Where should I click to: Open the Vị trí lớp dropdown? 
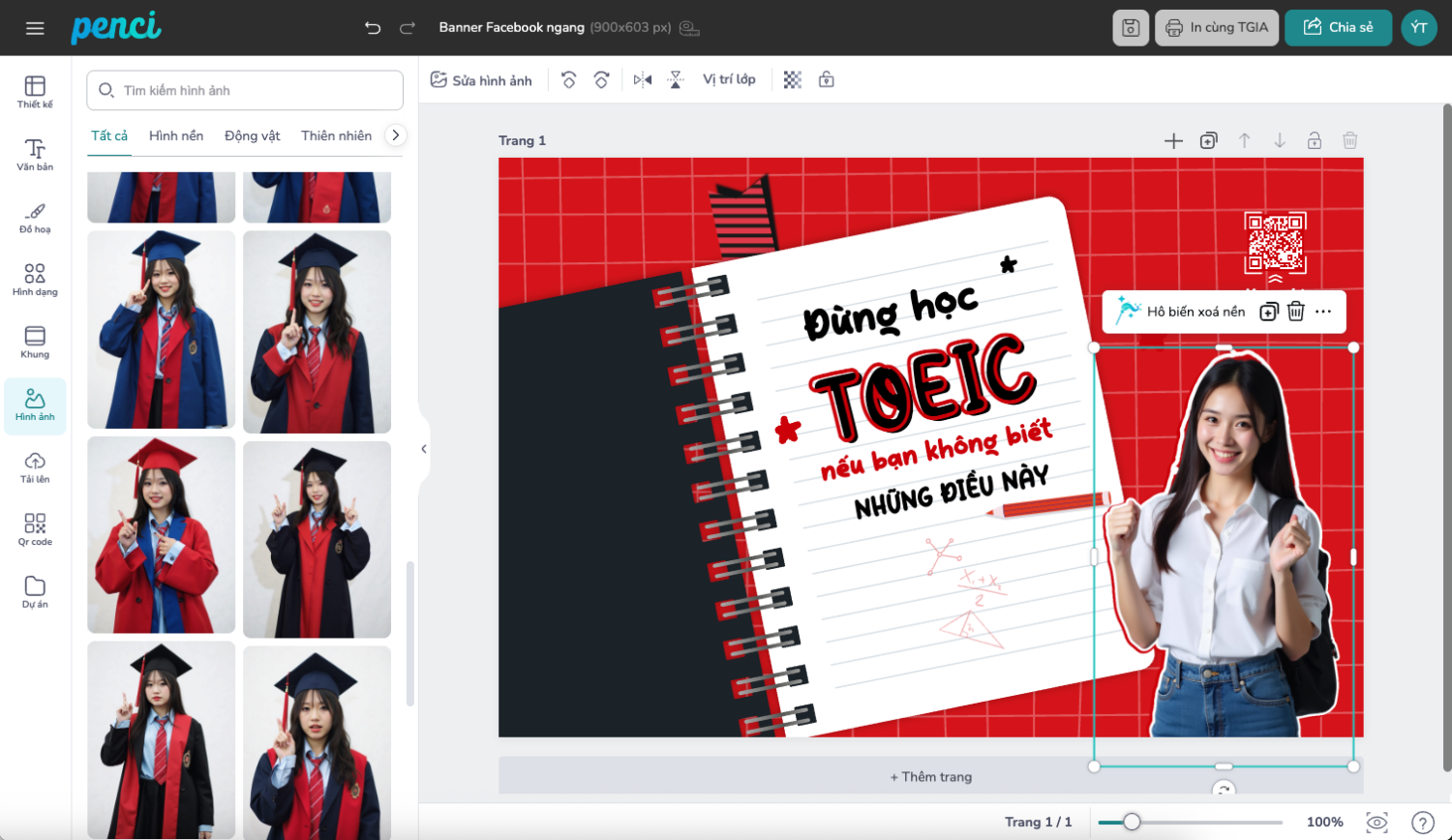click(729, 80)
